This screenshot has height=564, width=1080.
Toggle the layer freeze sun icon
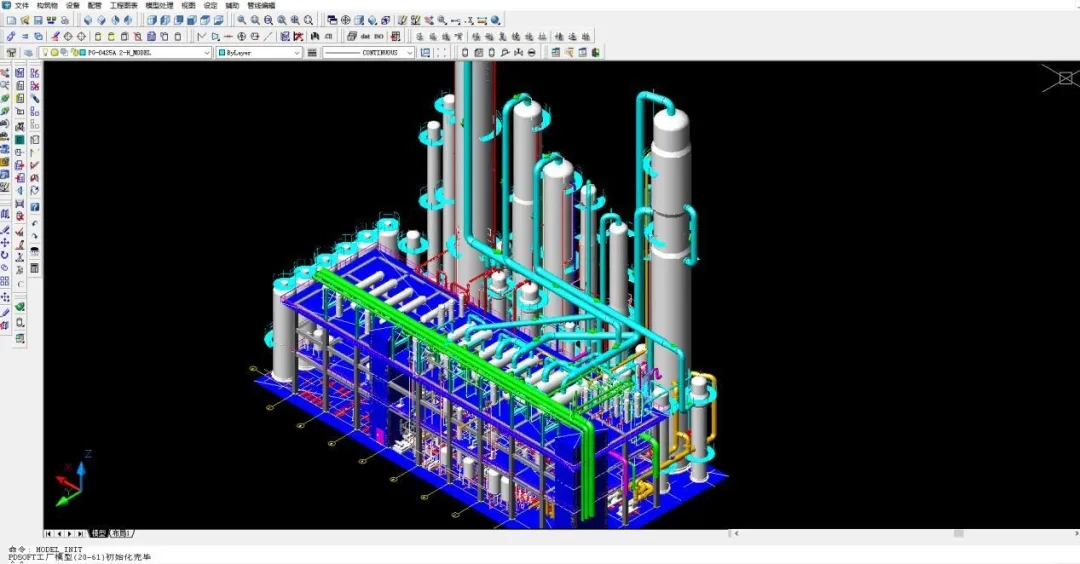[x=55, y=53]
